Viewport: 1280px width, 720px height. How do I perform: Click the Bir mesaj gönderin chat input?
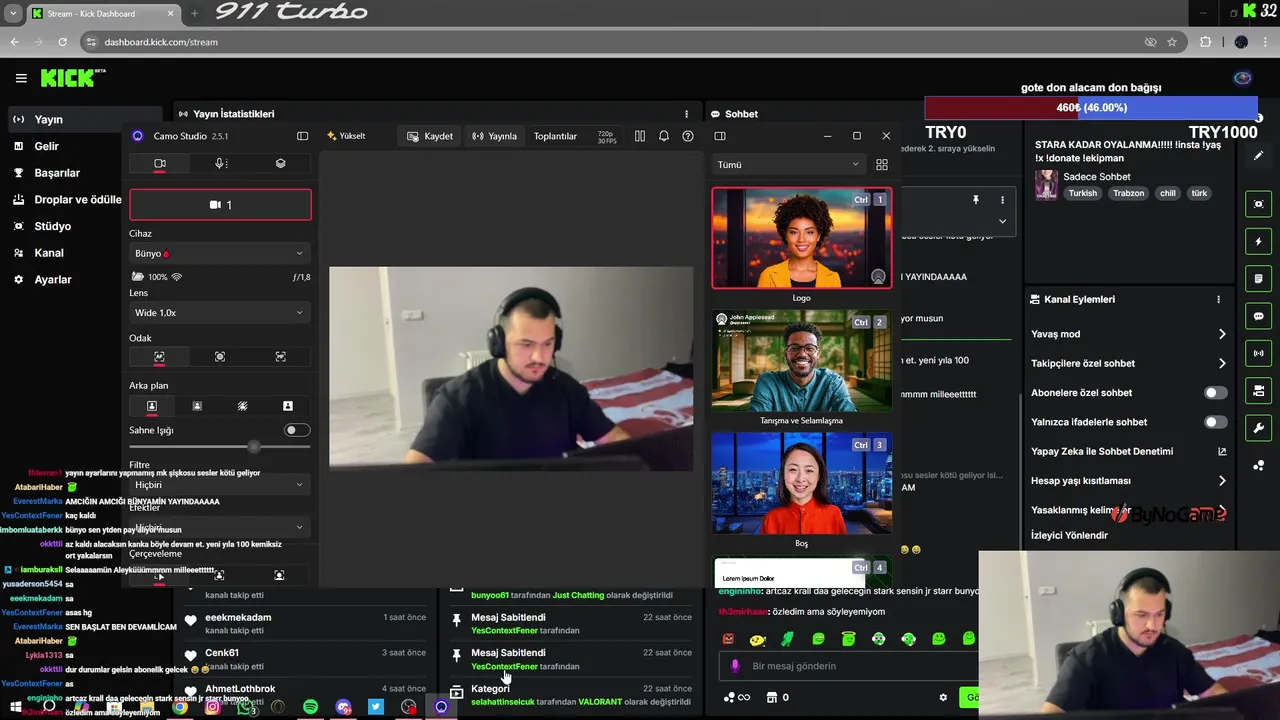850,666
